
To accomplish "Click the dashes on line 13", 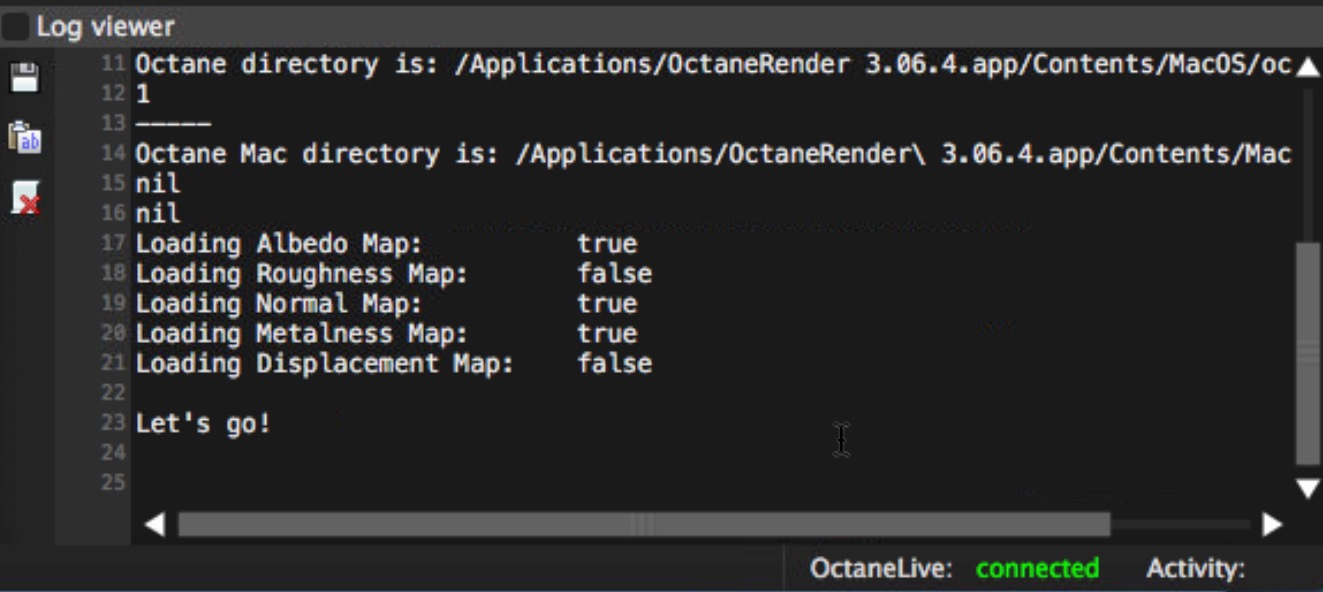I will click(x=173, y=125).
